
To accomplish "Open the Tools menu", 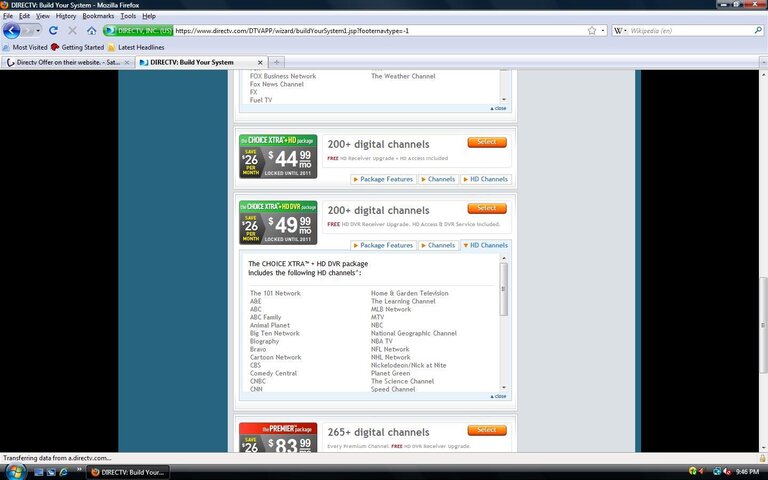I will tap(128, 16).
